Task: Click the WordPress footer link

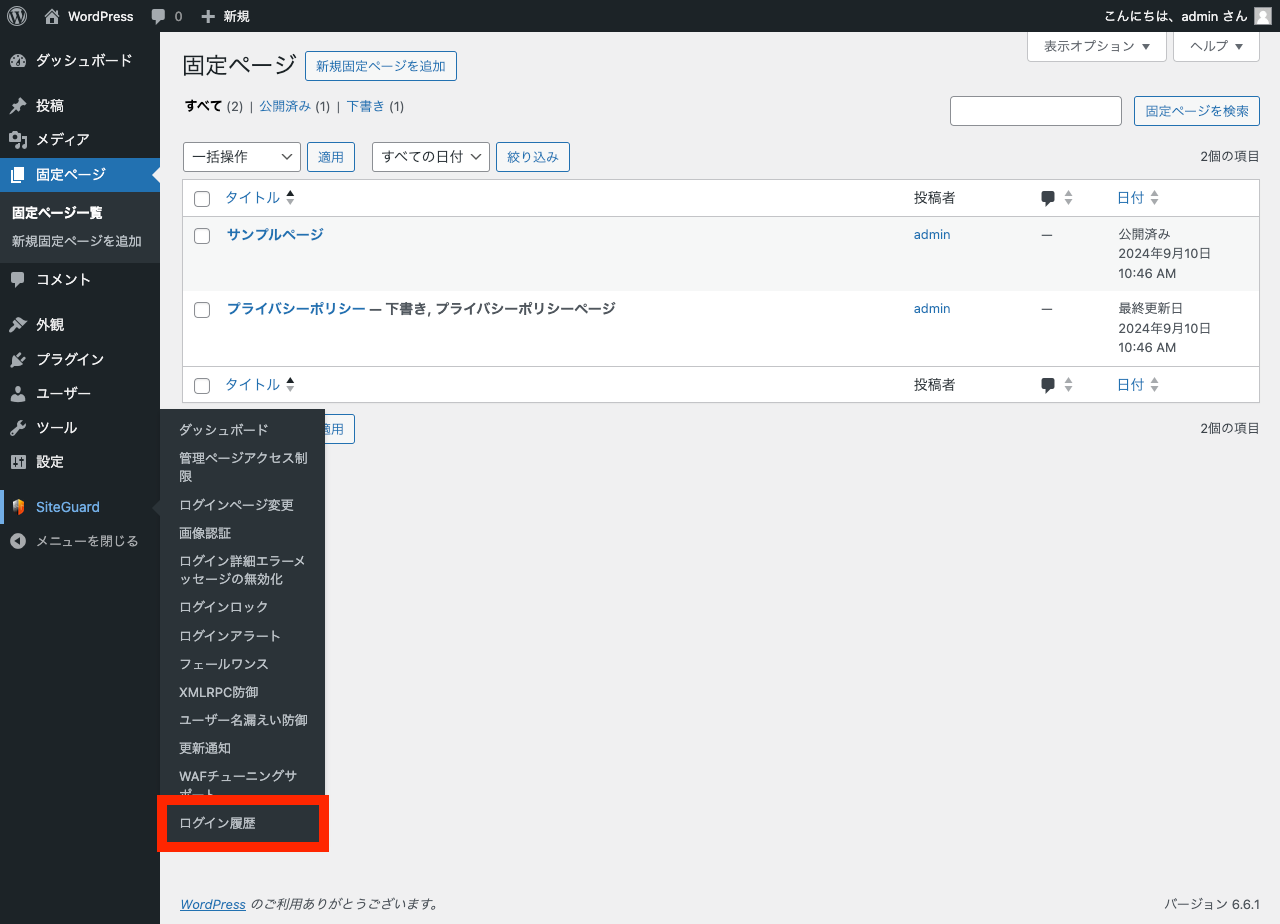Action: pyautogui.click(x=213, y=904)
